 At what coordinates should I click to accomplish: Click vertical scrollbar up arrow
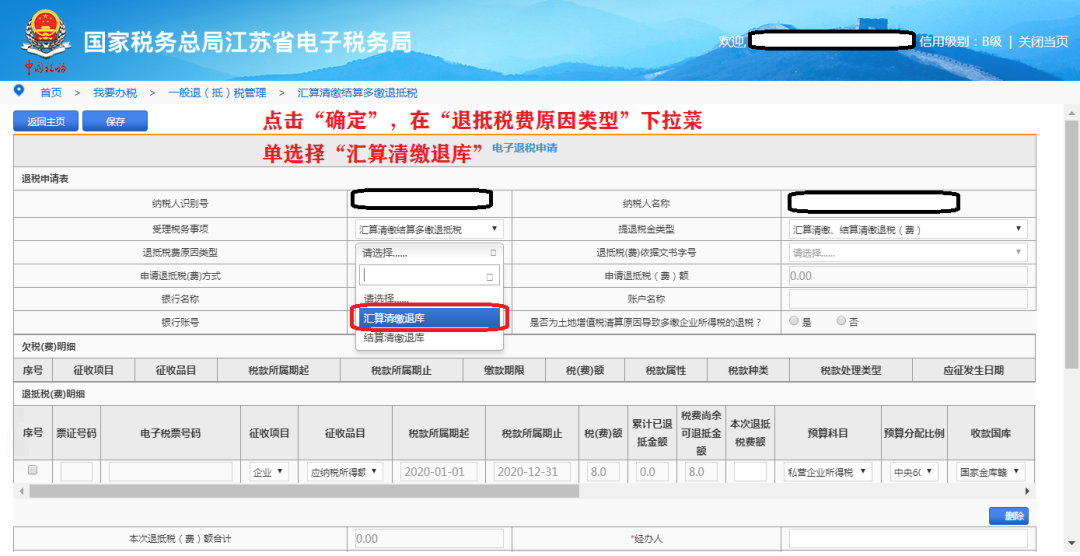(1072, 112)
